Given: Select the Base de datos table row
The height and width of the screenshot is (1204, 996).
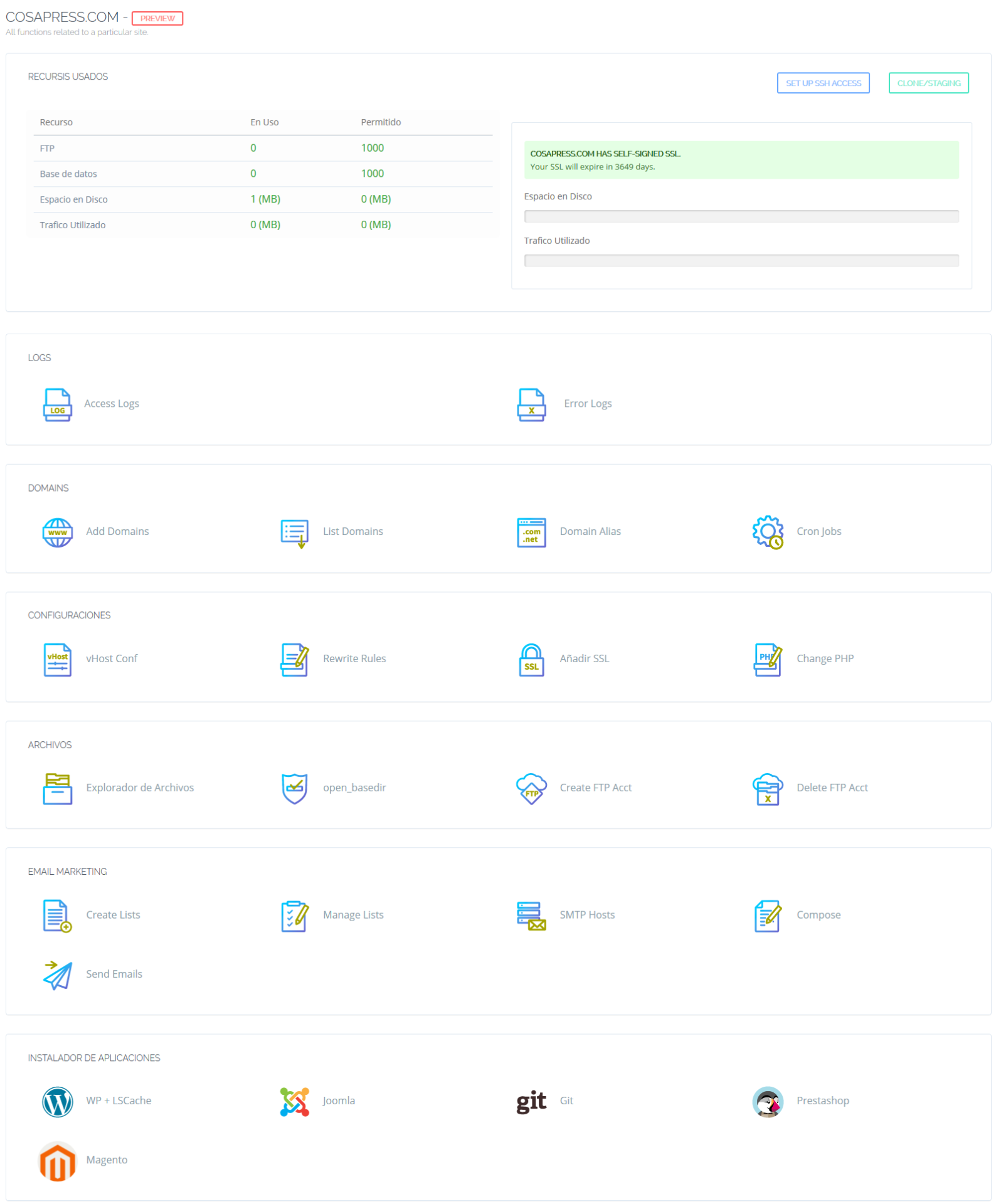Looking at the screenshot, I should (x=263, y=174).
